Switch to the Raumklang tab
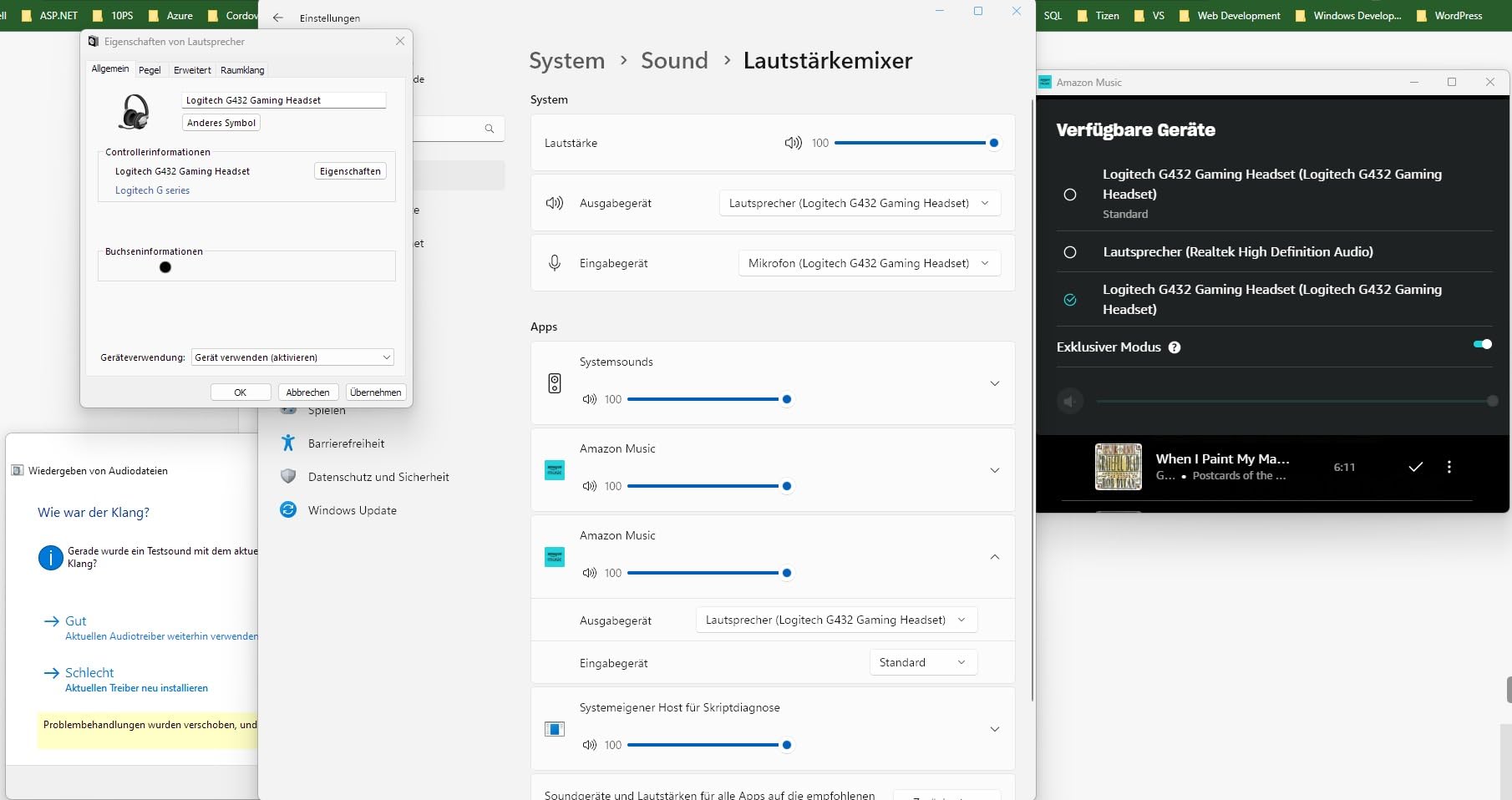The image size is (1512, 800). pos(242,70)
